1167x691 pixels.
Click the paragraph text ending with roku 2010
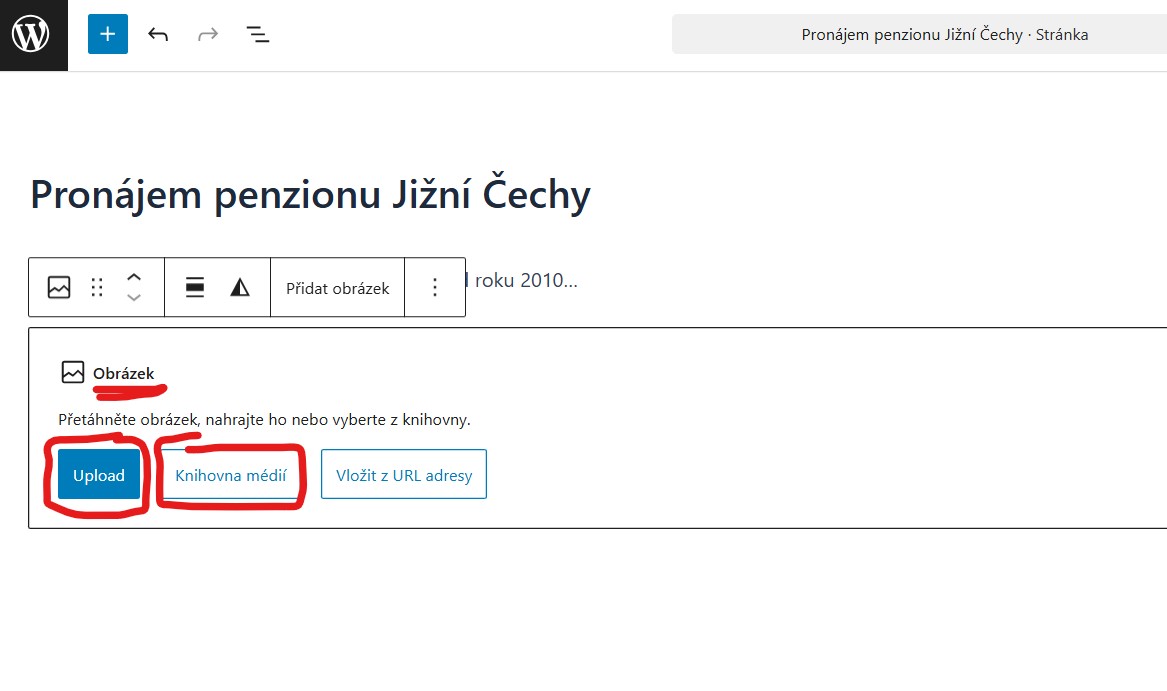525,280
